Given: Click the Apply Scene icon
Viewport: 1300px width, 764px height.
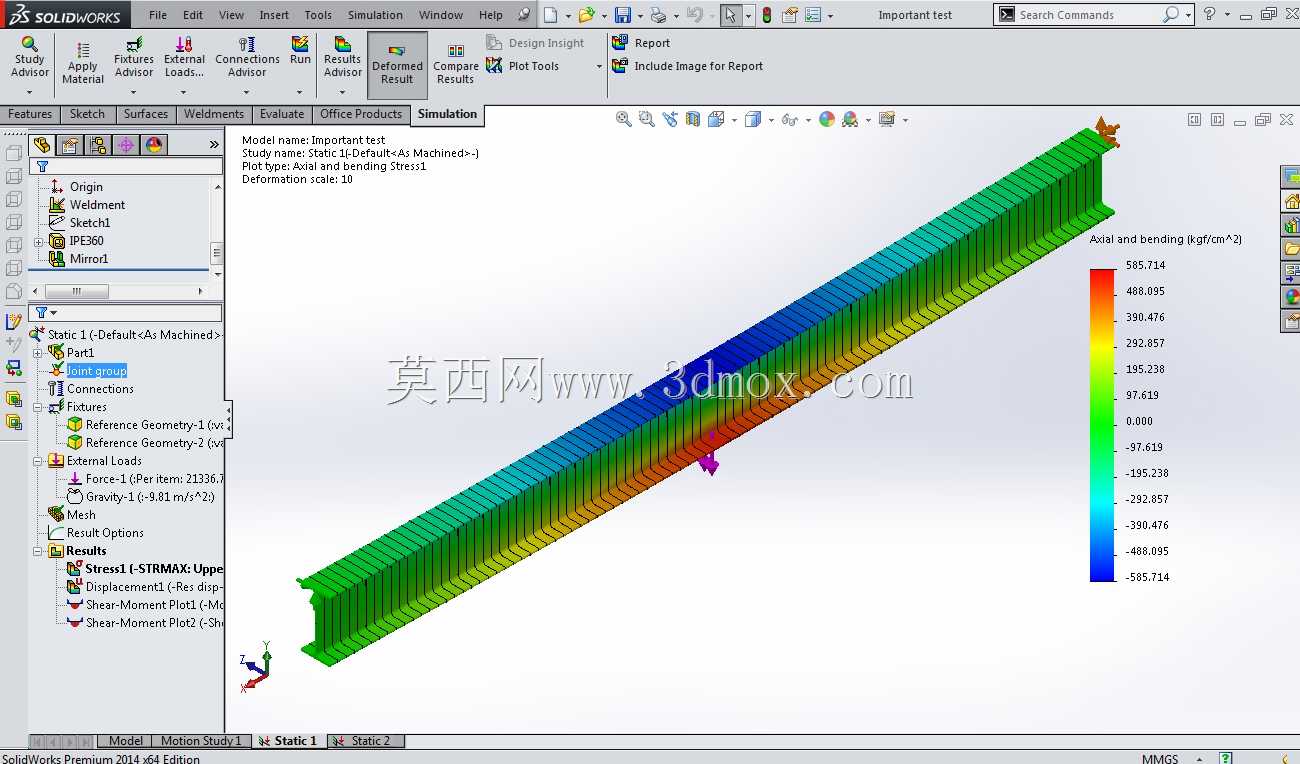Looking at the screenshot, I should (x=850, y=119).
